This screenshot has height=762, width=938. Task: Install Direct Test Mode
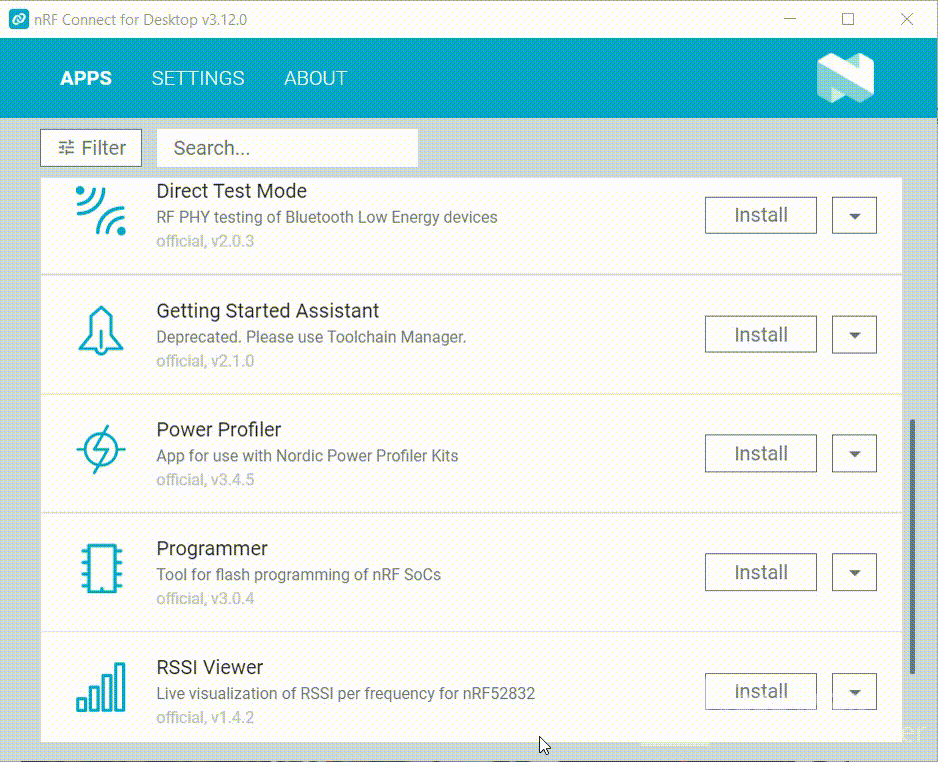(760, 215)
